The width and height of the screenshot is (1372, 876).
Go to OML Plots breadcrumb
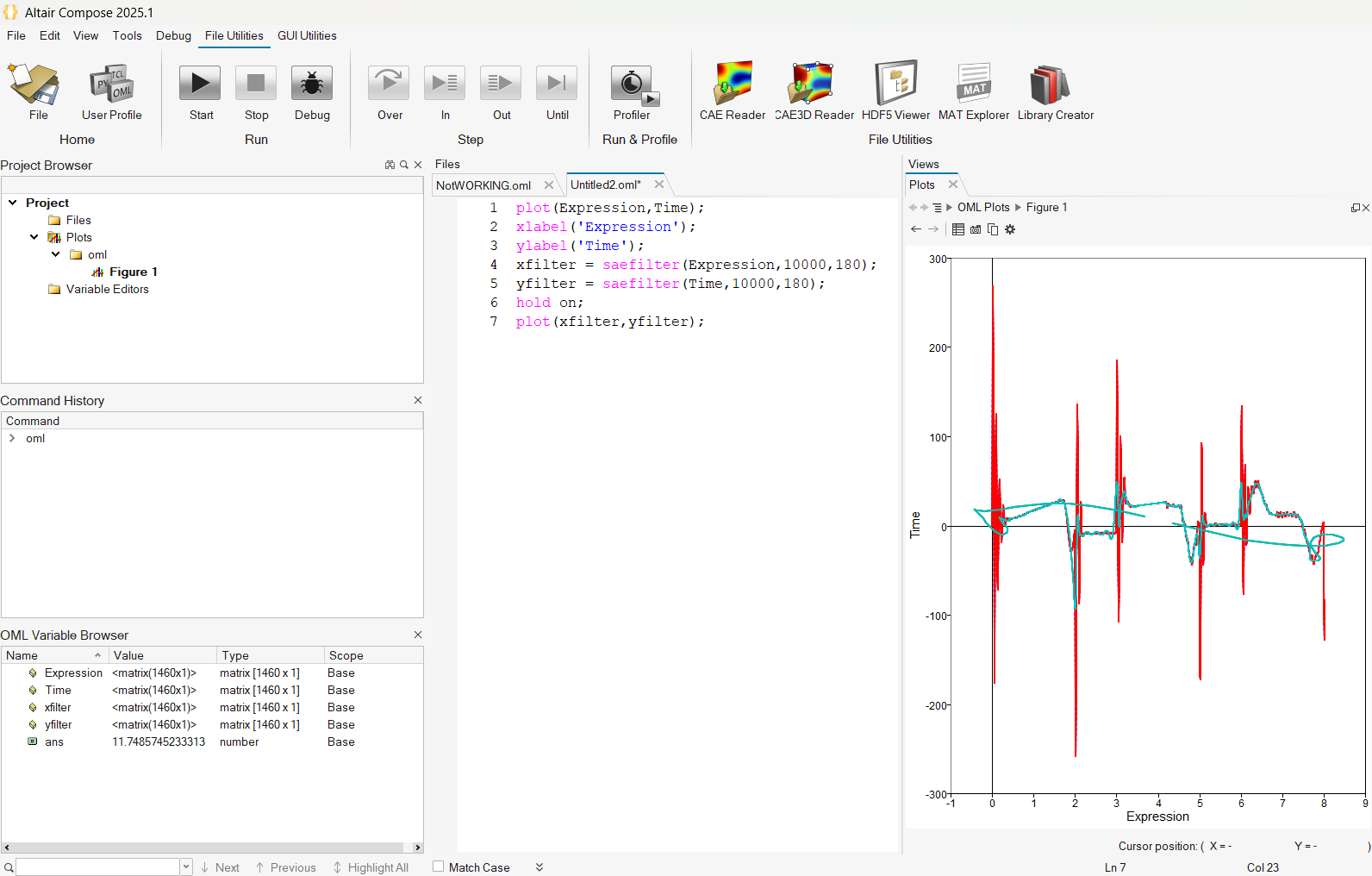[x=983, y=208]
